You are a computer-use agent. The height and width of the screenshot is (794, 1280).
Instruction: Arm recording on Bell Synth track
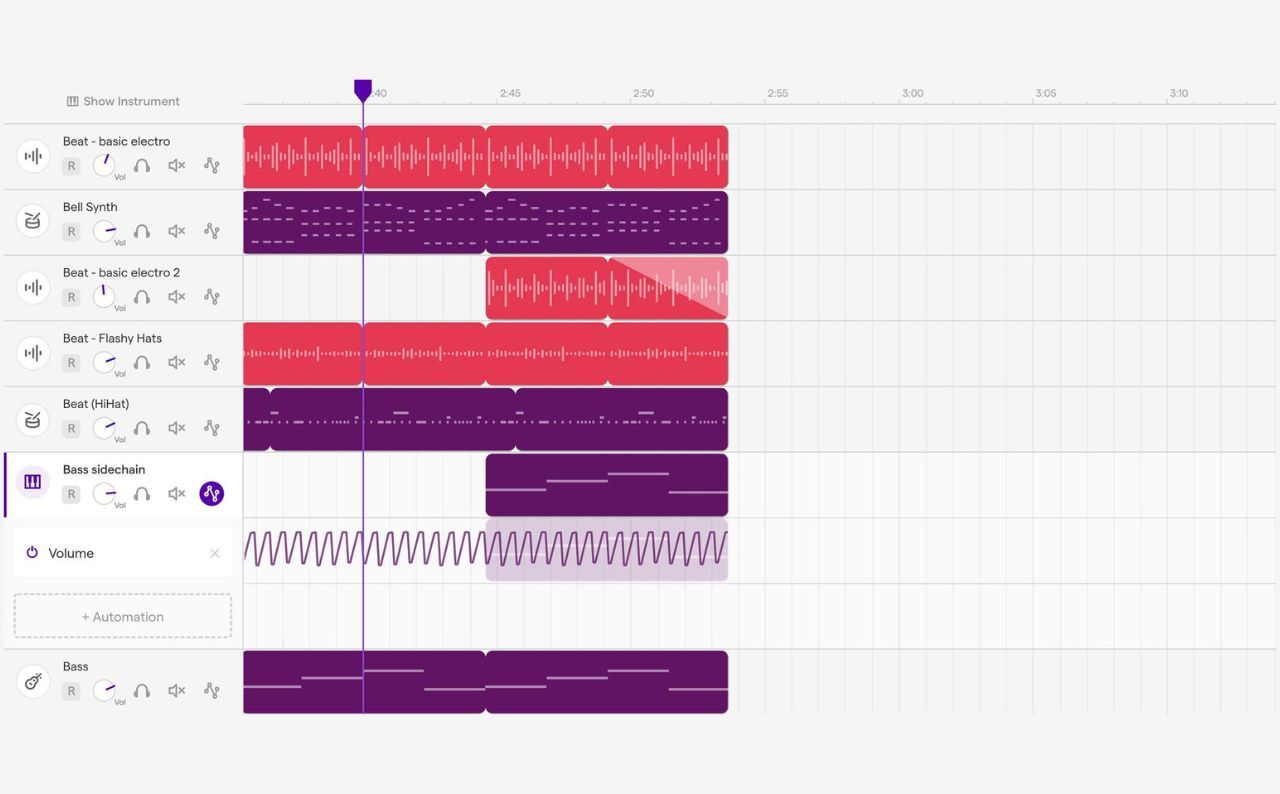click(x=71, y=232)
